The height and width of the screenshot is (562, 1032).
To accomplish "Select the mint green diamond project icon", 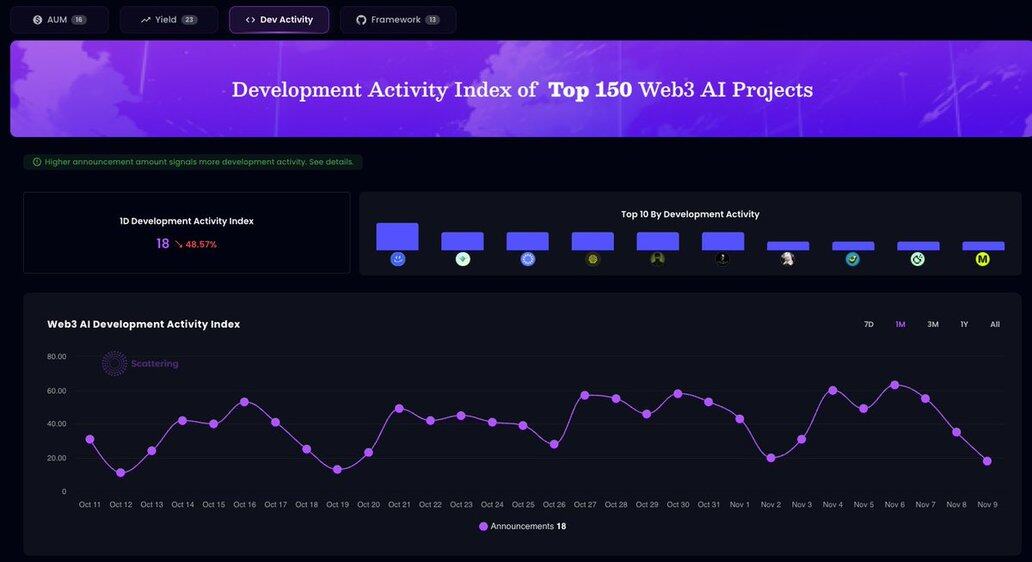I will [x=462, y=259].
